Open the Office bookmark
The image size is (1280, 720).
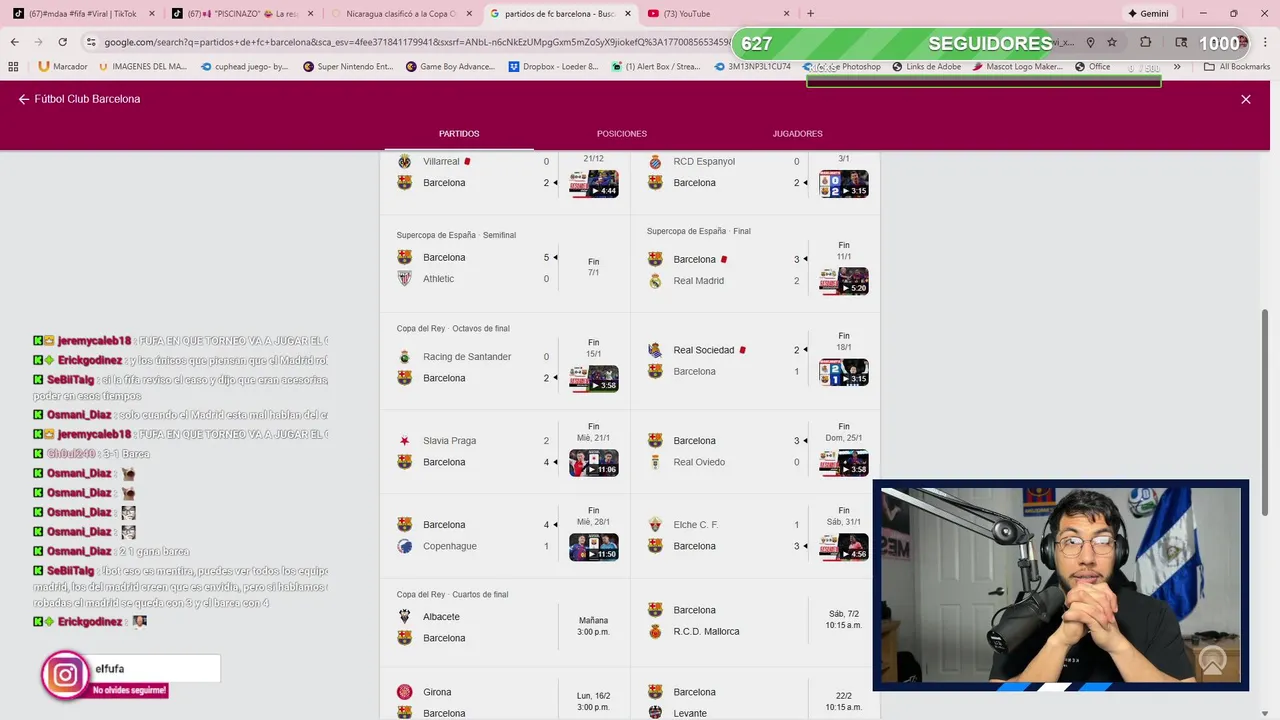pyautogui.click(x=1093, y=67)
